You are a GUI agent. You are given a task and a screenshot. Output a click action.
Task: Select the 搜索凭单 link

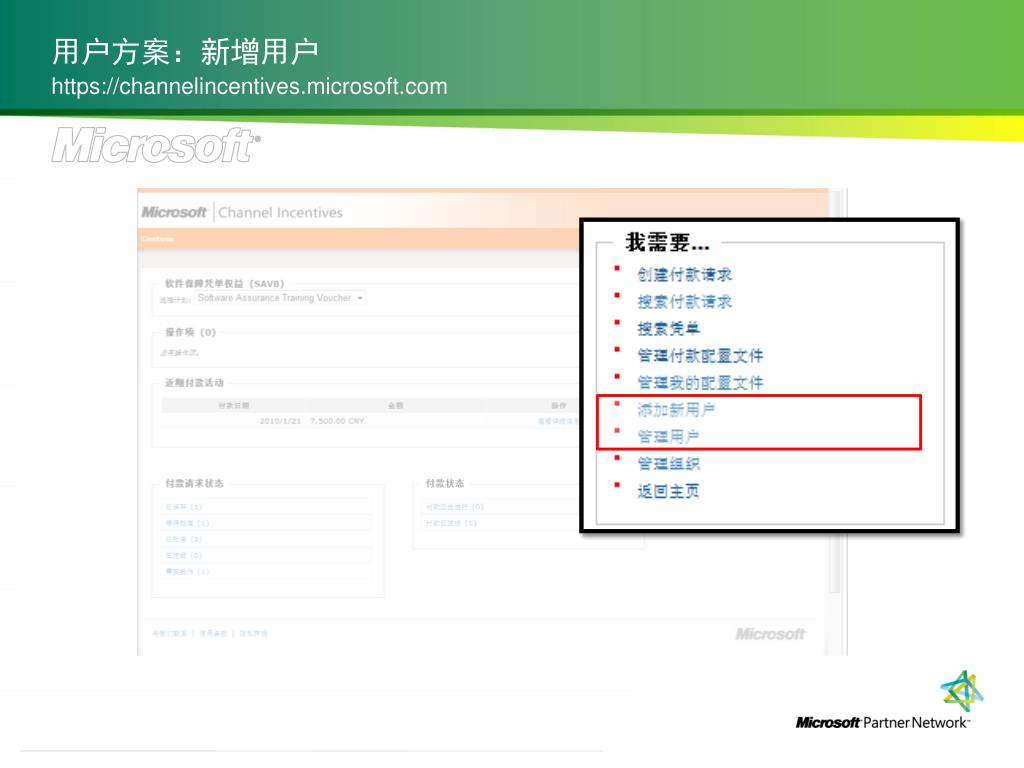click(x=669, y=328)
